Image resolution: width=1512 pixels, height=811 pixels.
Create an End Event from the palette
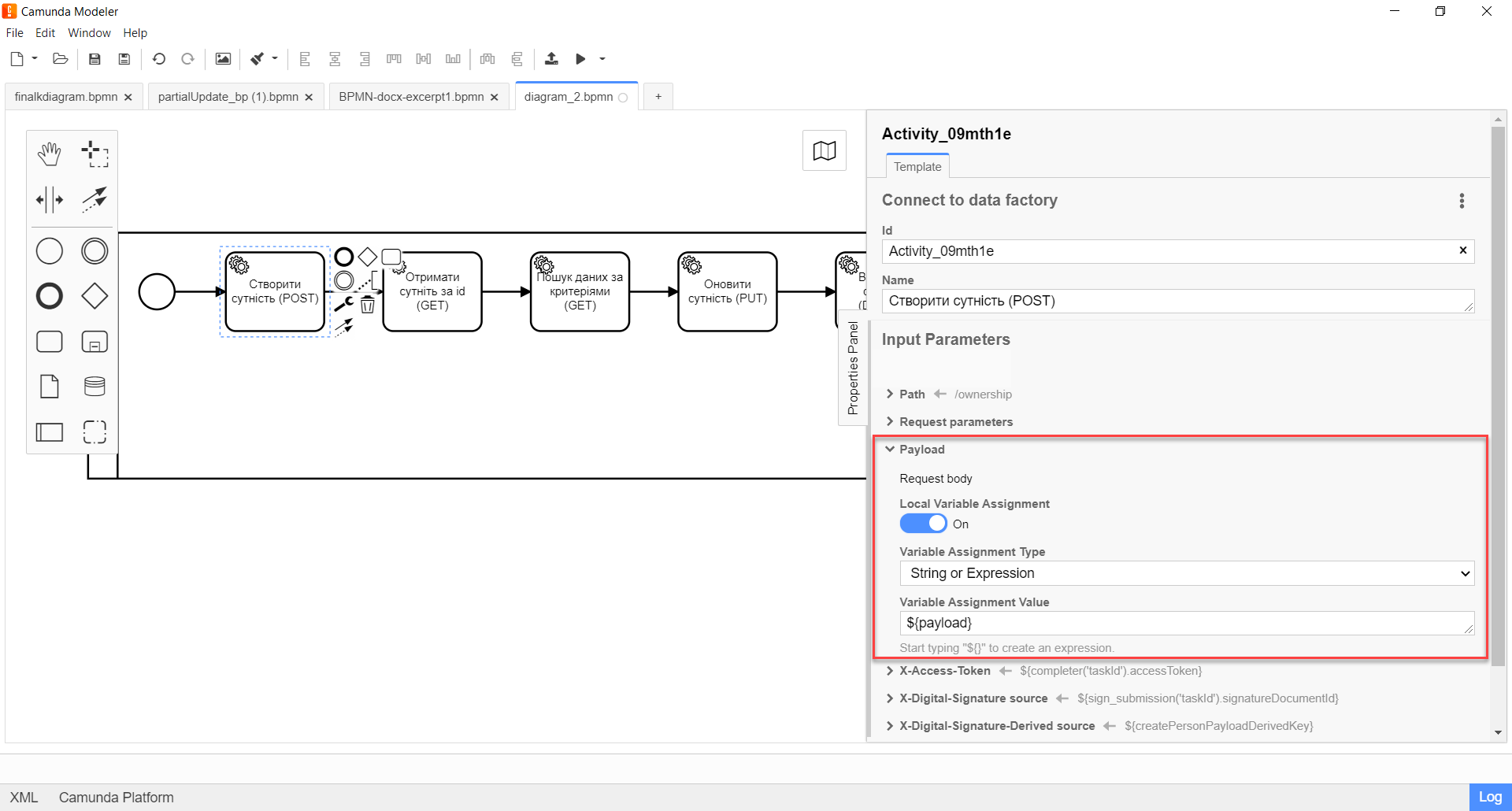pyautogui.click(x=50, y=296)
